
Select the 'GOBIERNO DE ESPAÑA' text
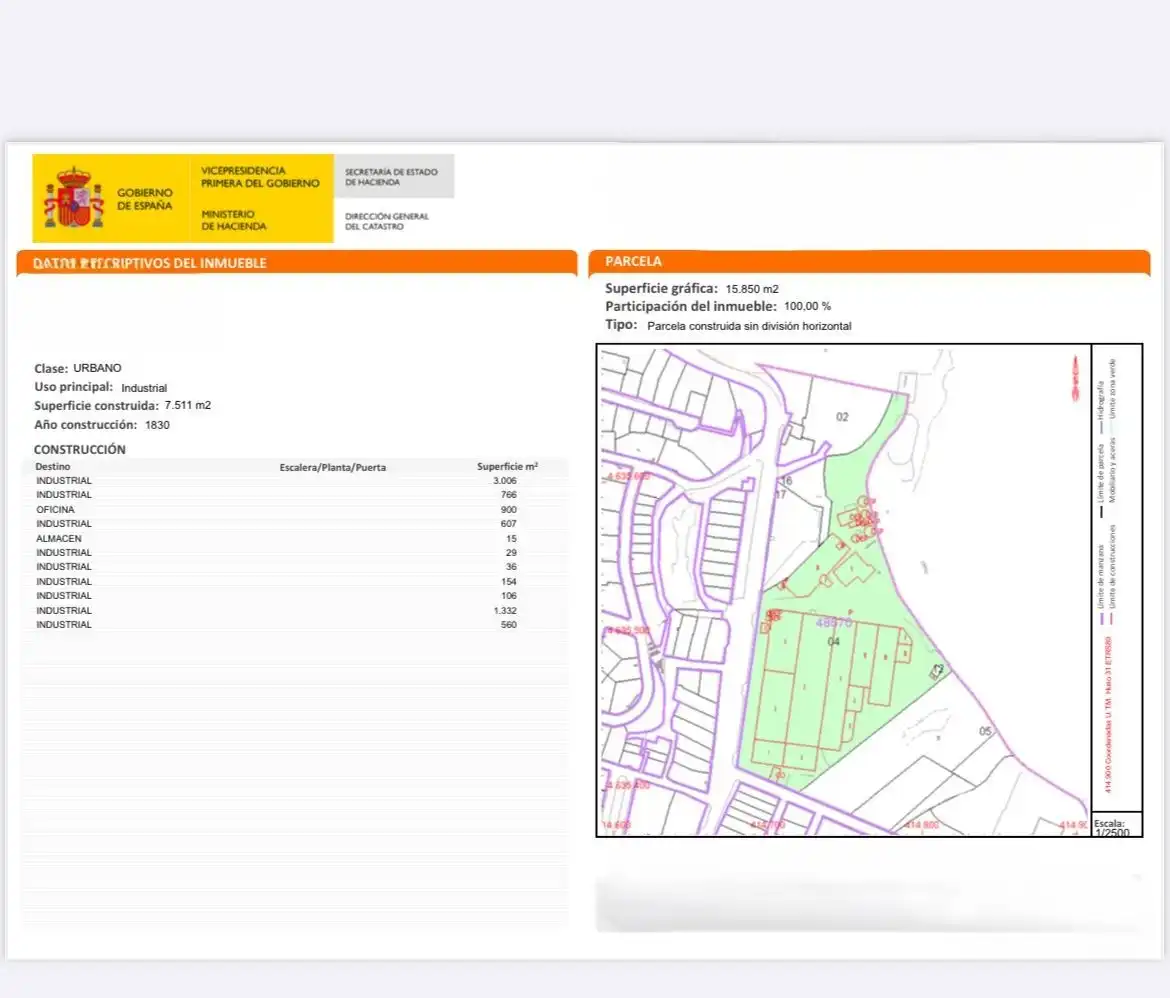pyautogui.click(x=145, y=199)
